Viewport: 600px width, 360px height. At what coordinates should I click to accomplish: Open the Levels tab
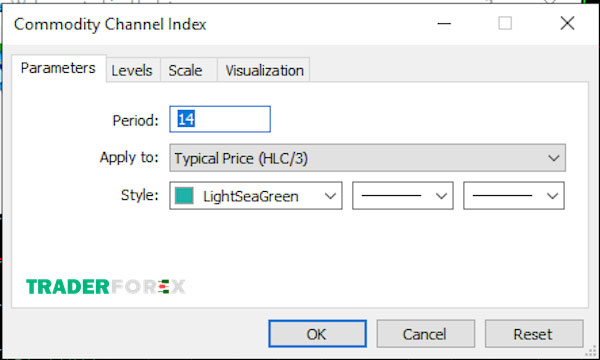coord(133,70)
